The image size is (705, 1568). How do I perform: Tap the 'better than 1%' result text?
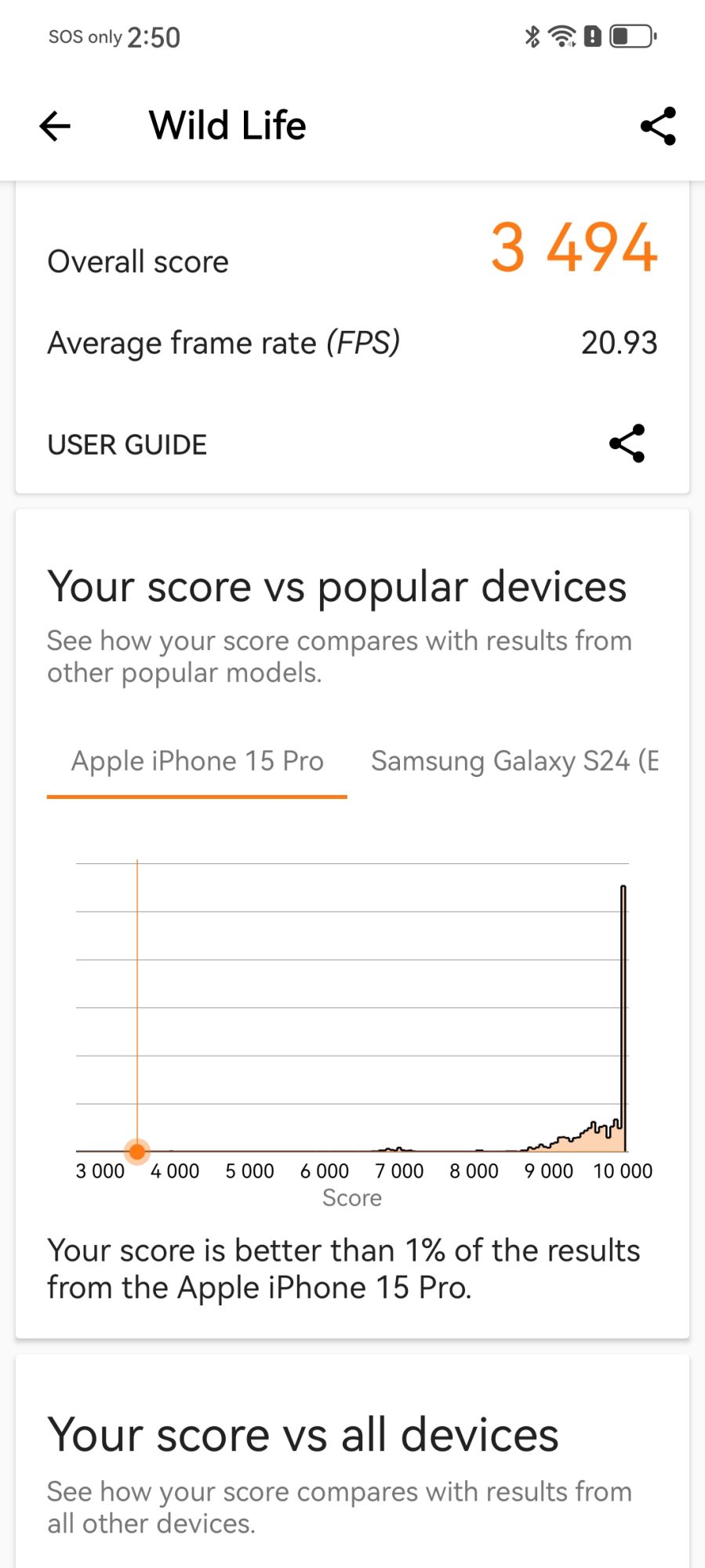tap(343, 1269)
